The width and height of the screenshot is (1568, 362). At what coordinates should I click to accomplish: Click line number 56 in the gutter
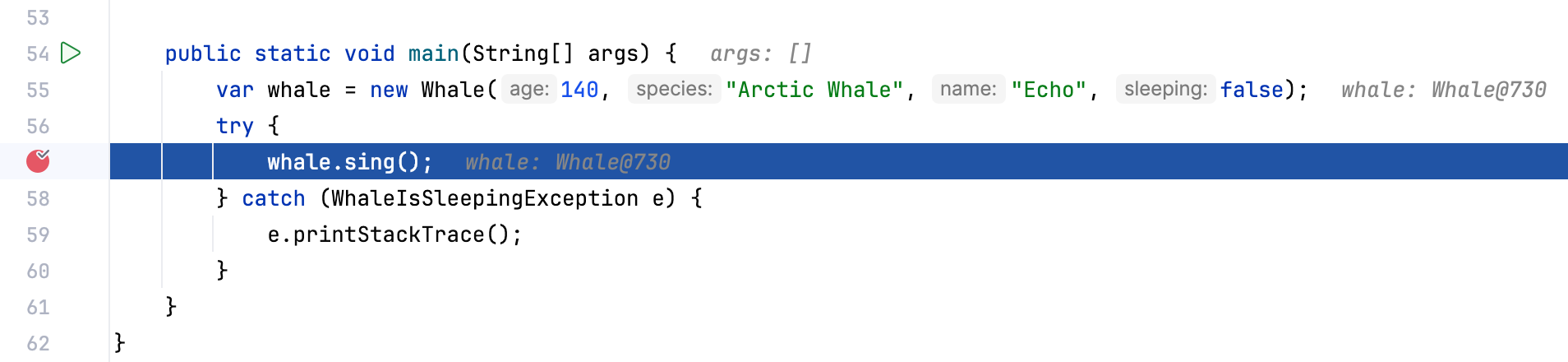(x=38, y=126)
